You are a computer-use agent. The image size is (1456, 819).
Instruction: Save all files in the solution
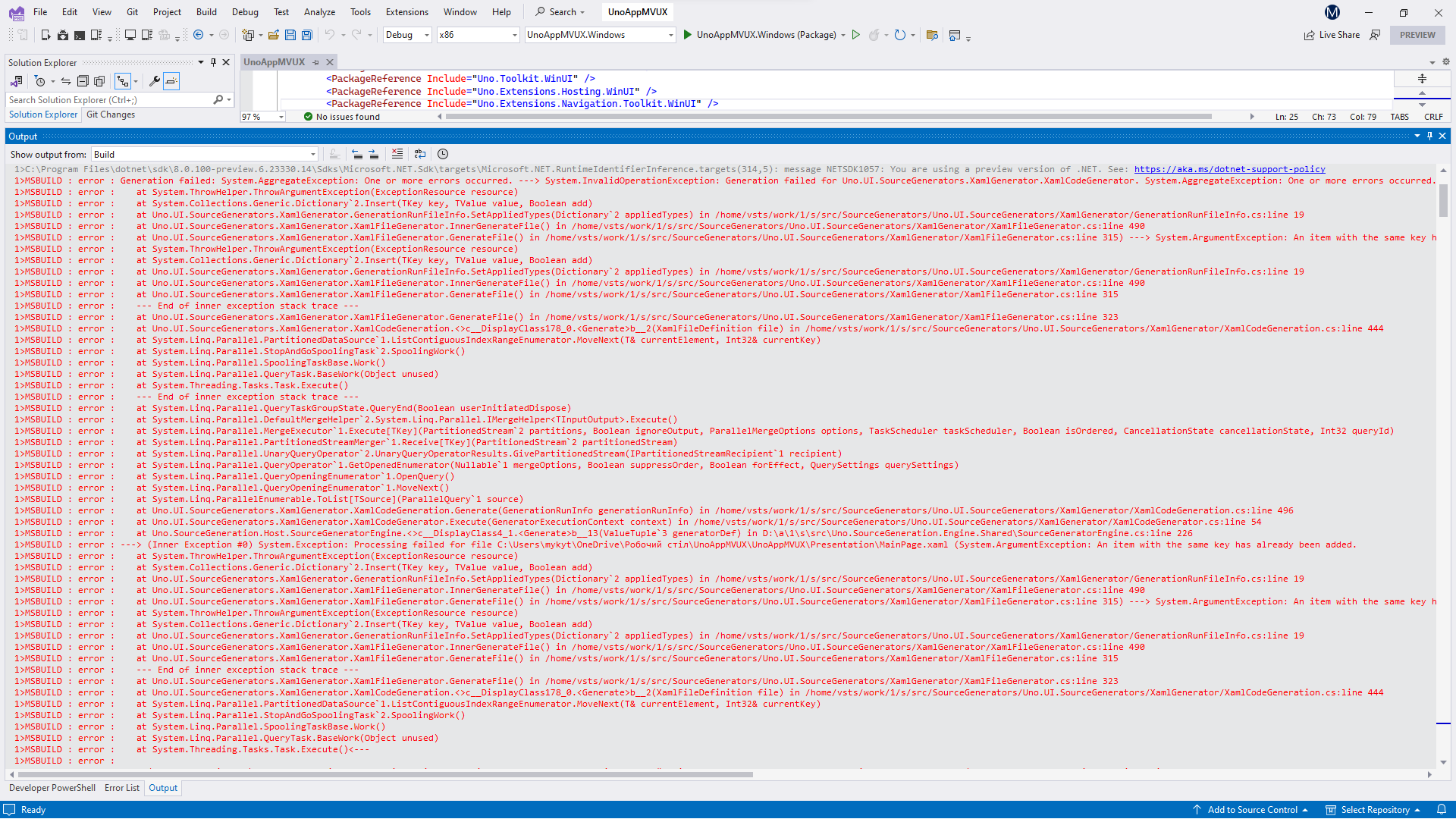point(306,35)
